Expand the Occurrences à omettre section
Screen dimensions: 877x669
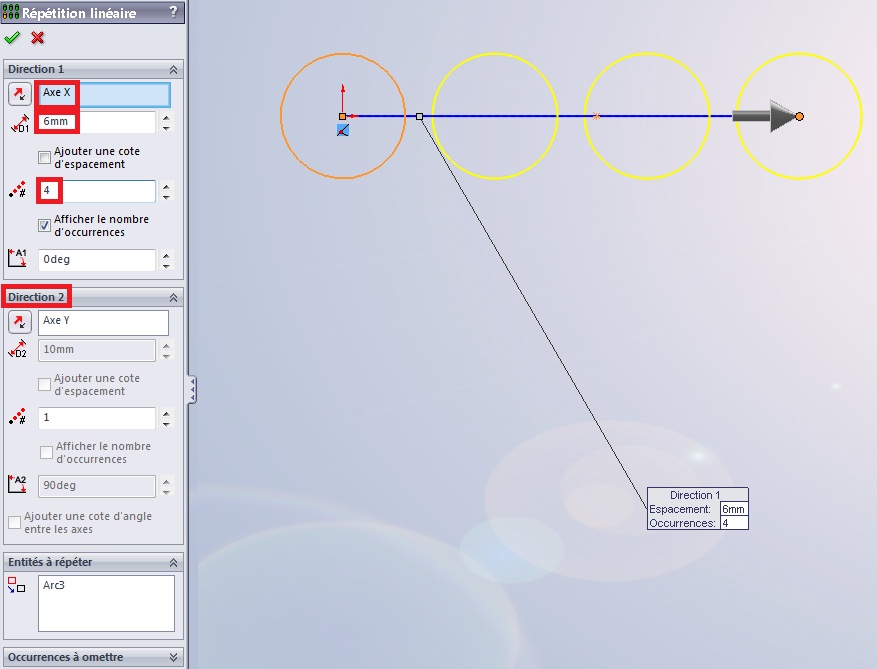tap(174, 657)
